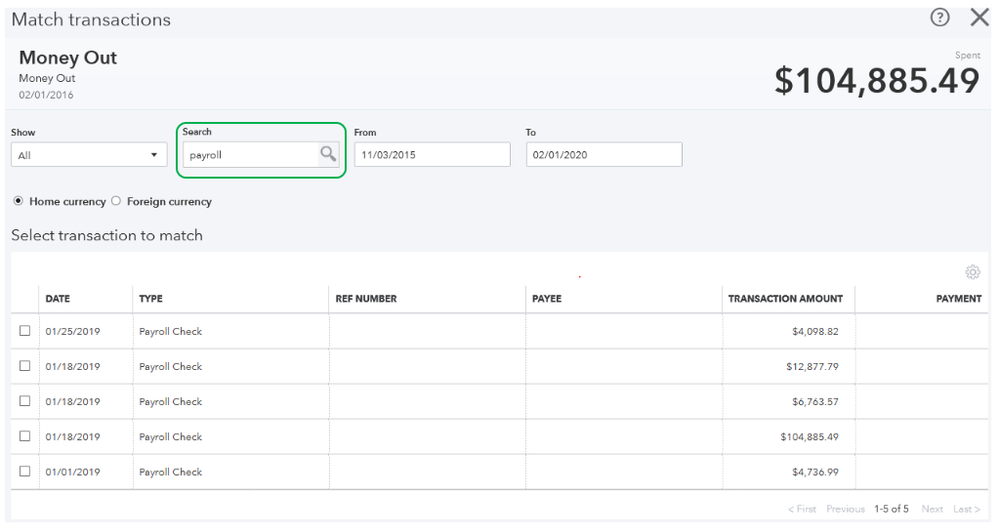Screen dimensions: 999x531
Task: Edit the To date field
Action: click(604, 155)
